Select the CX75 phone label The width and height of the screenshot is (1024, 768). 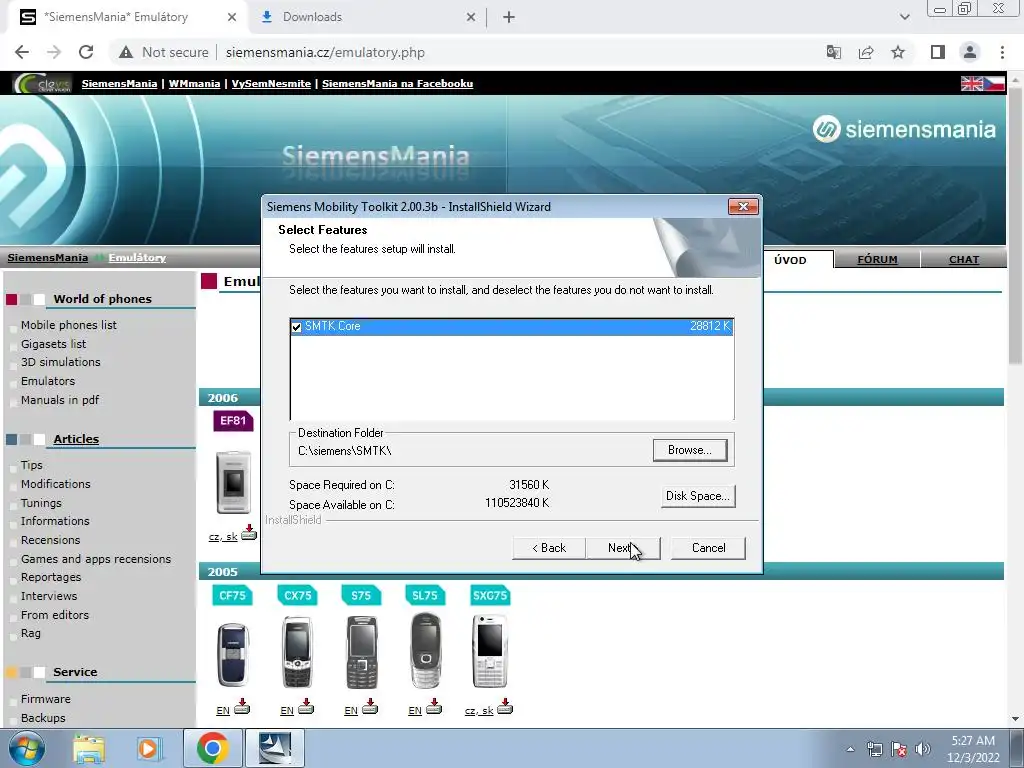pyautogui.click(x=297, y=596)
